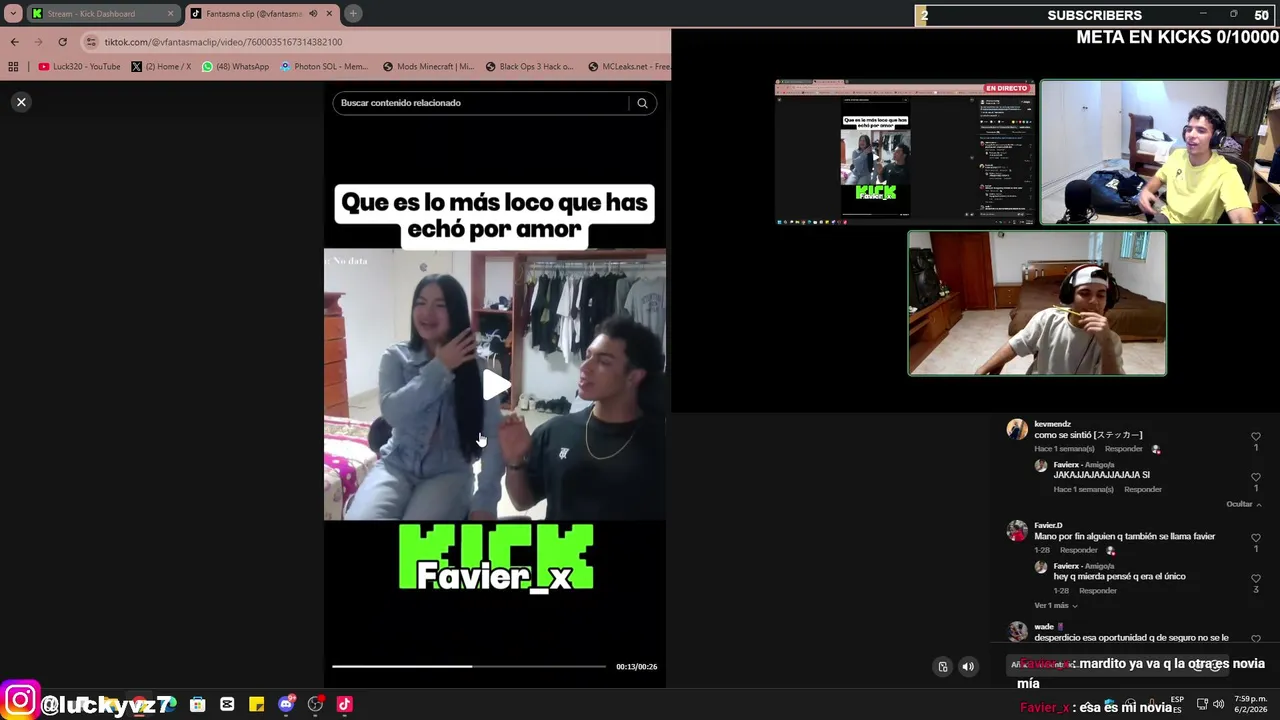Like Favierx's 'JAKAJJAJAAJJAJAJA SI' reply
This screenshot has width=1280, height=720.
pyautogui.click(x=1256, y=477)
